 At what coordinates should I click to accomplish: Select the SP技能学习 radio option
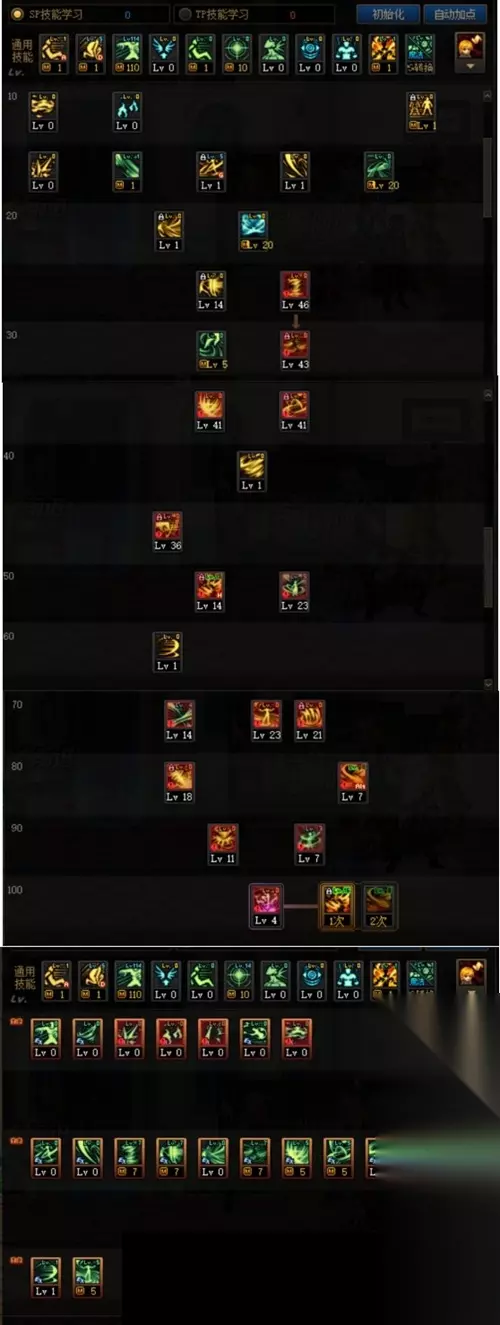point(17,15)
